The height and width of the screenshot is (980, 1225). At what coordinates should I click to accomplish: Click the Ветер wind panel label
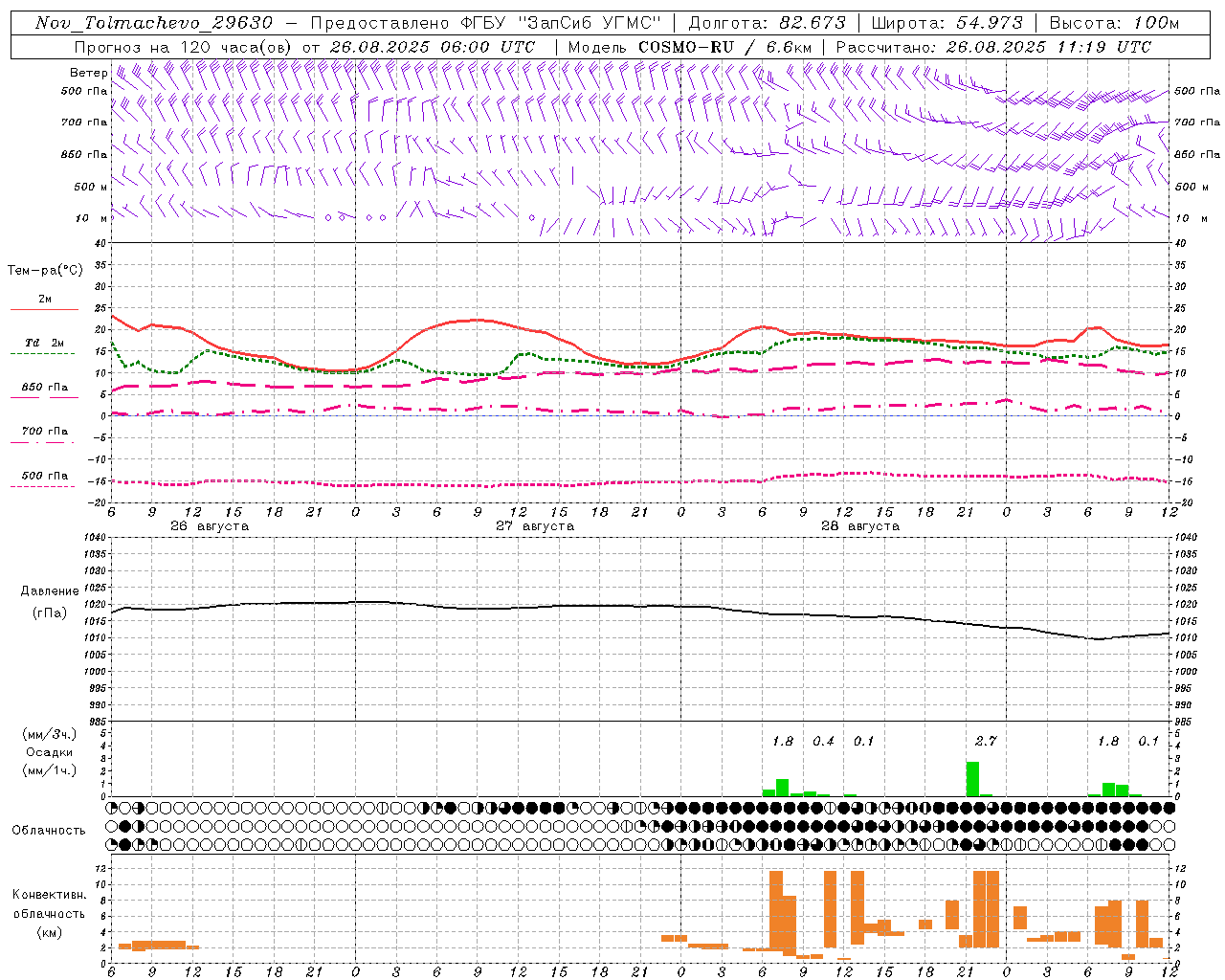88,73
